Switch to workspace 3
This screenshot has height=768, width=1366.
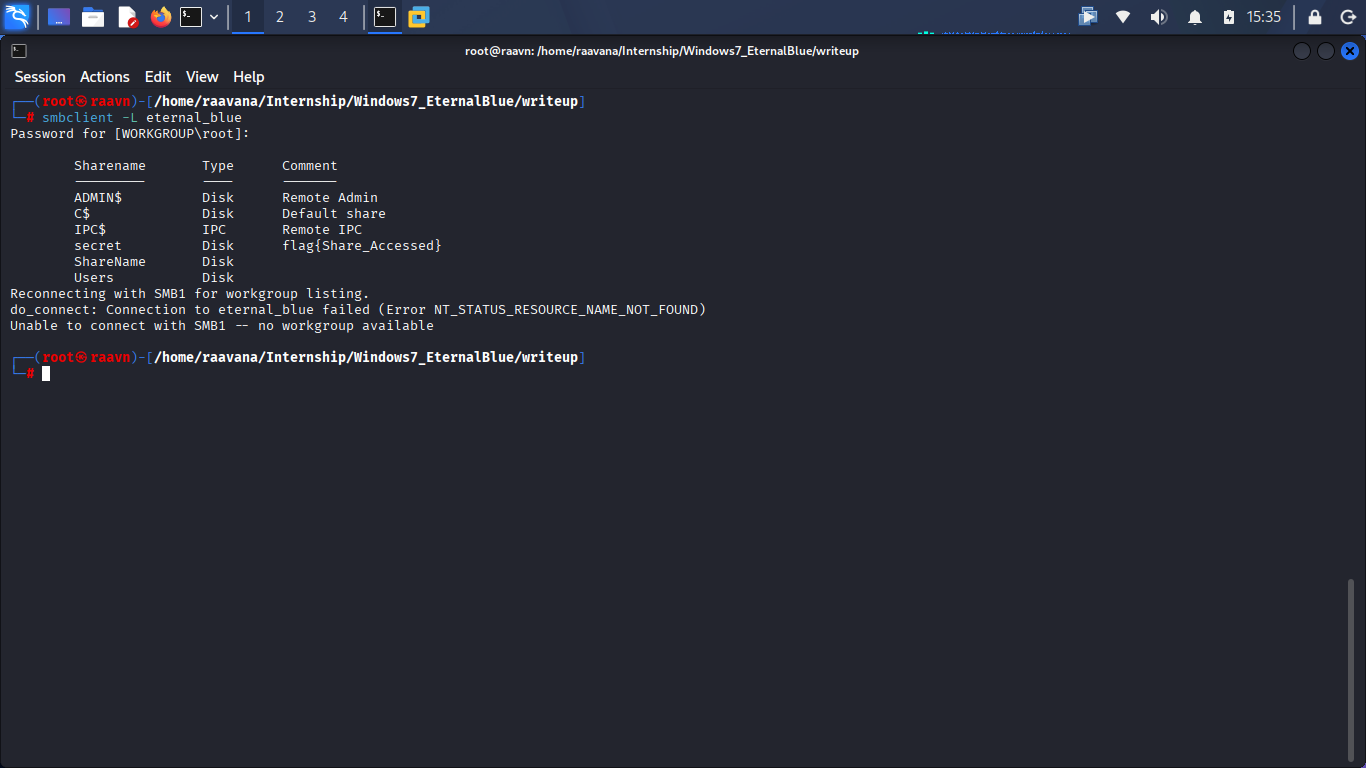312,17
